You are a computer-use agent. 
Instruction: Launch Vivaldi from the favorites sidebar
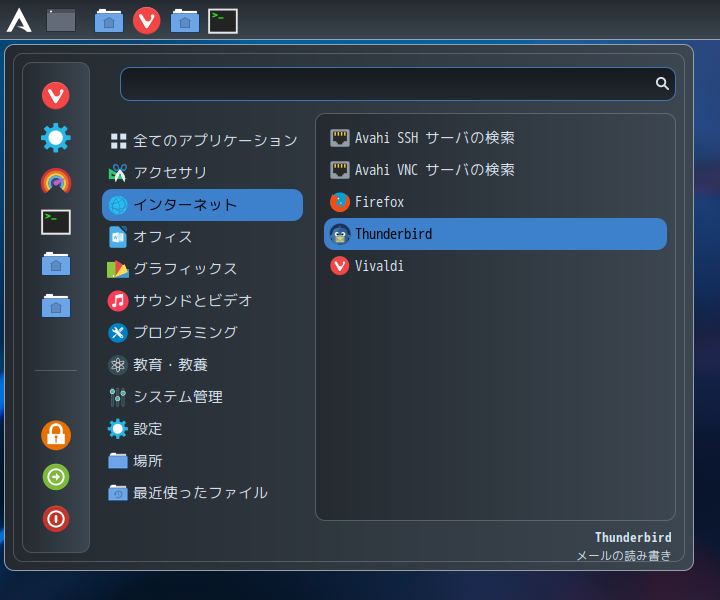click(x=56, y=95)
